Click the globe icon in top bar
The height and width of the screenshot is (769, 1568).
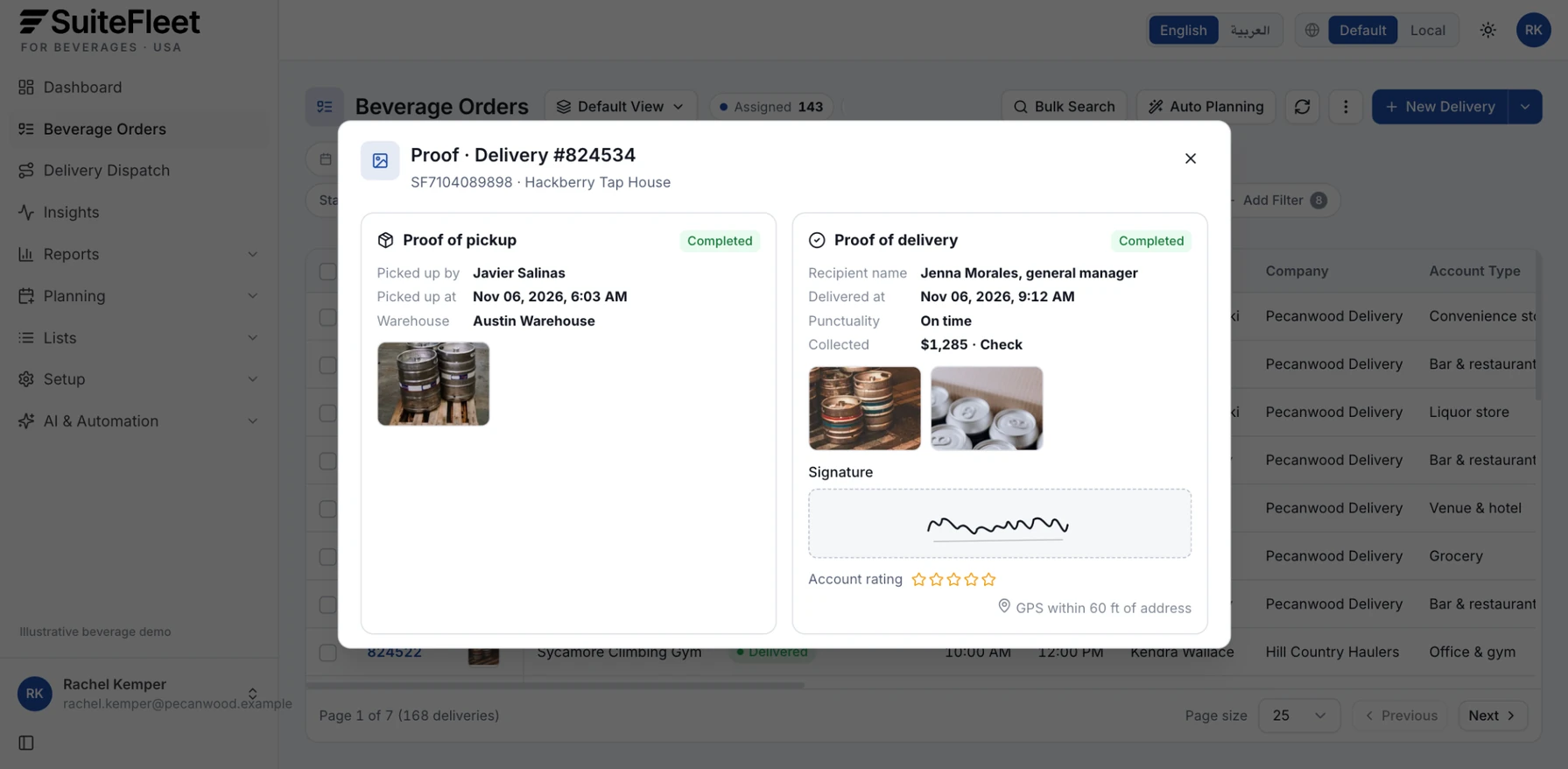1311,30
